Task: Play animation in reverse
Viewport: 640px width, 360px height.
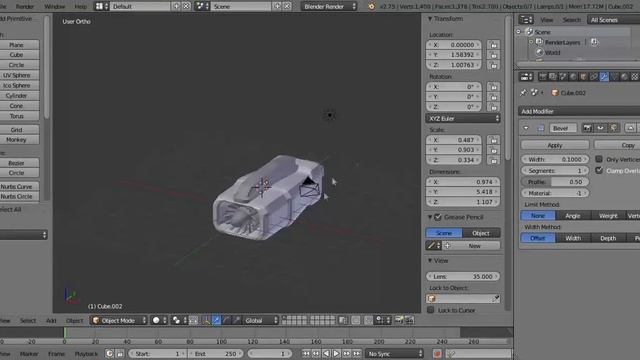Action: [326, 354]
